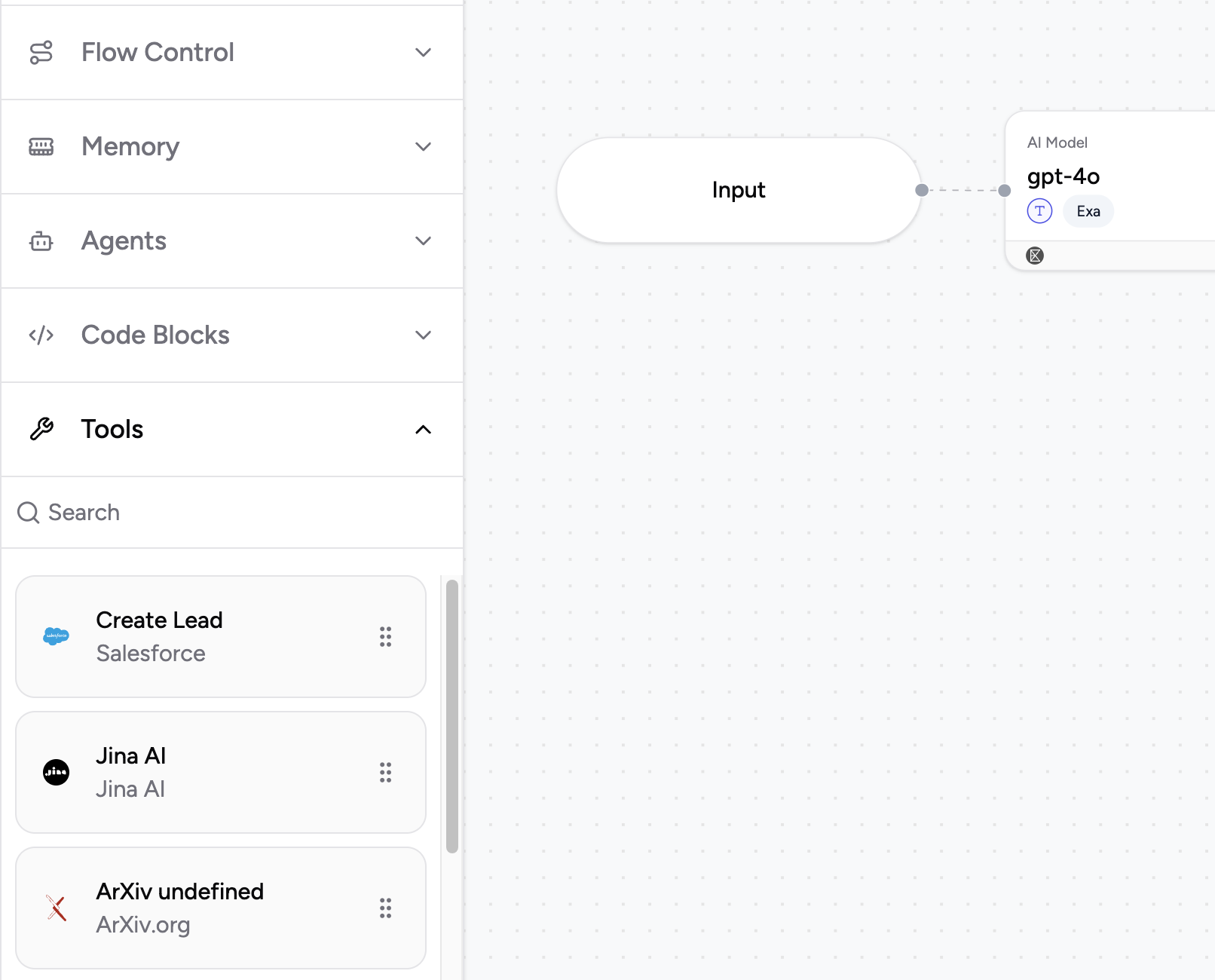Screen dimensions: 1215x980
Task: Click the Jina AI logo icon
Action: [x=57, y=772]
